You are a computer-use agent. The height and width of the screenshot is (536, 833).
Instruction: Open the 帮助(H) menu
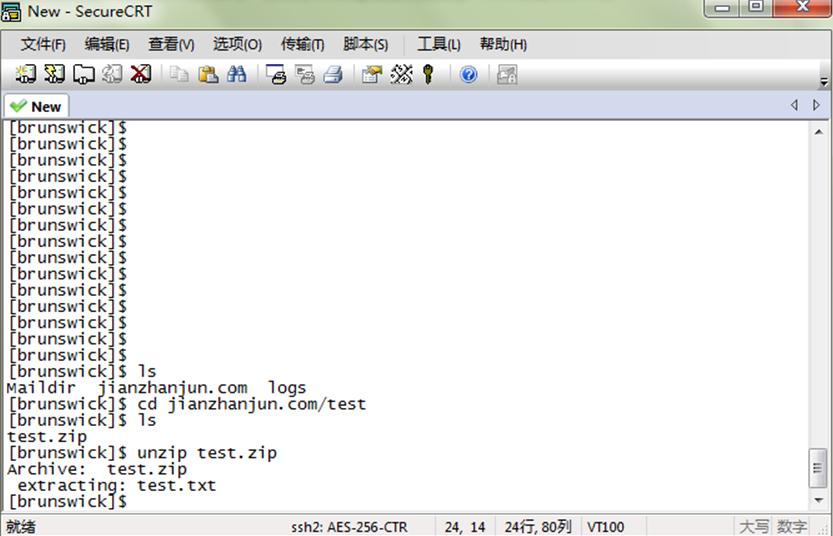coord(503,45)
